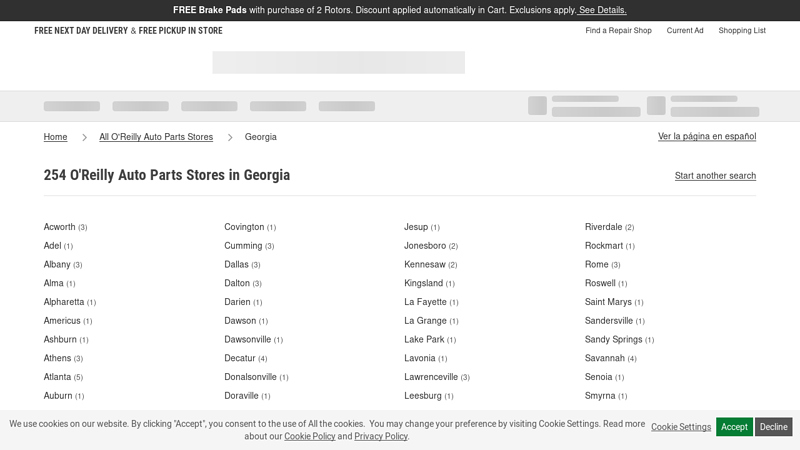
Task: Click Start another search link
Action: pos(715,176)
